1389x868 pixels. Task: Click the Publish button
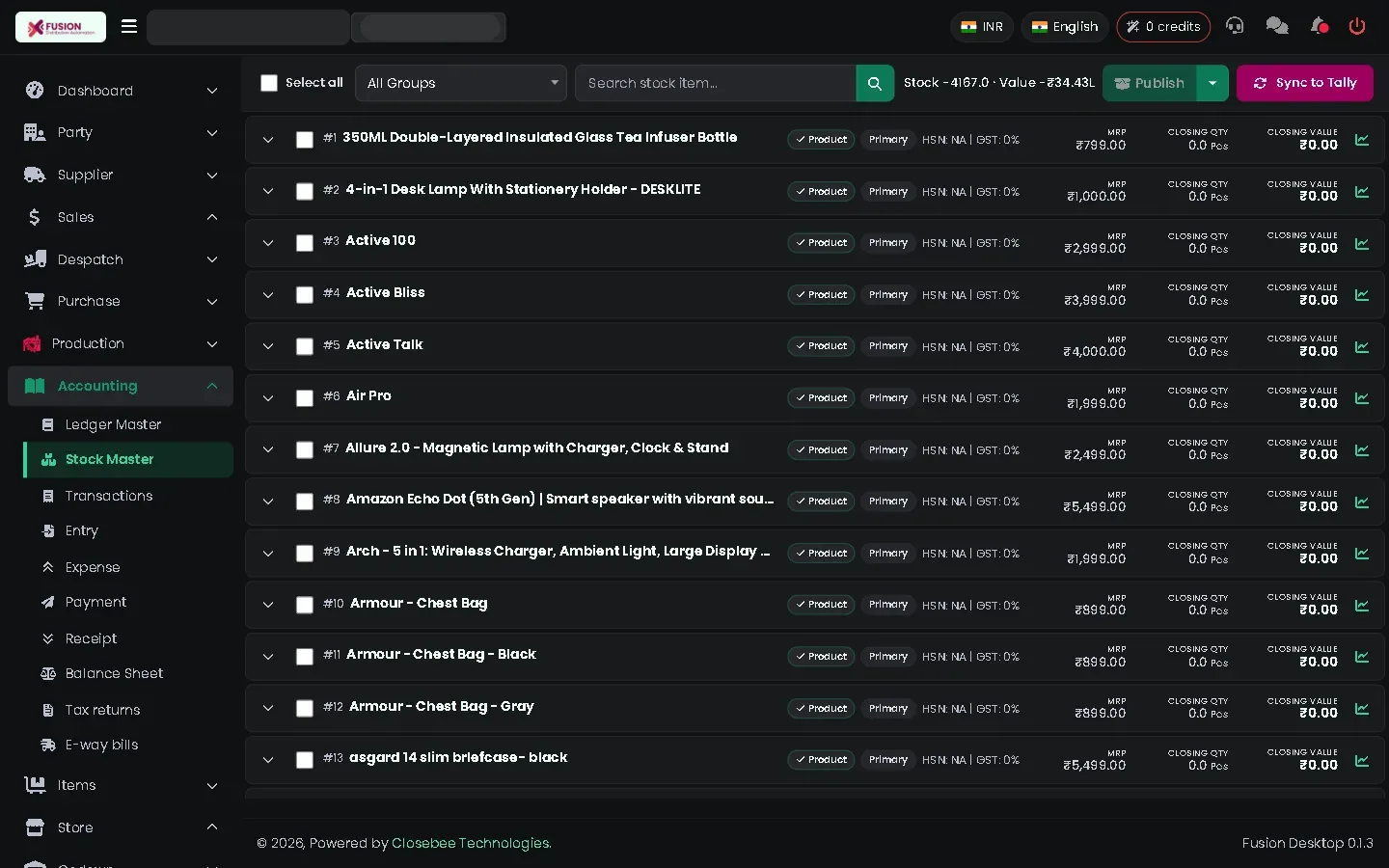click(1150, 83)
